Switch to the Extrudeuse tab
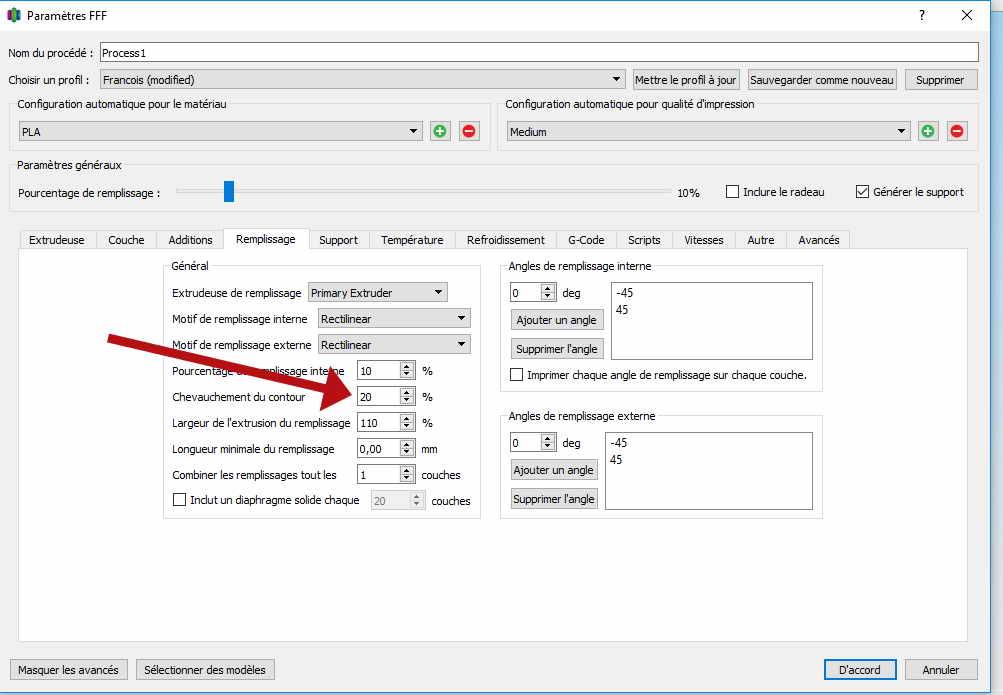Viewport: 1003px width, 695px height. point(57,240)
